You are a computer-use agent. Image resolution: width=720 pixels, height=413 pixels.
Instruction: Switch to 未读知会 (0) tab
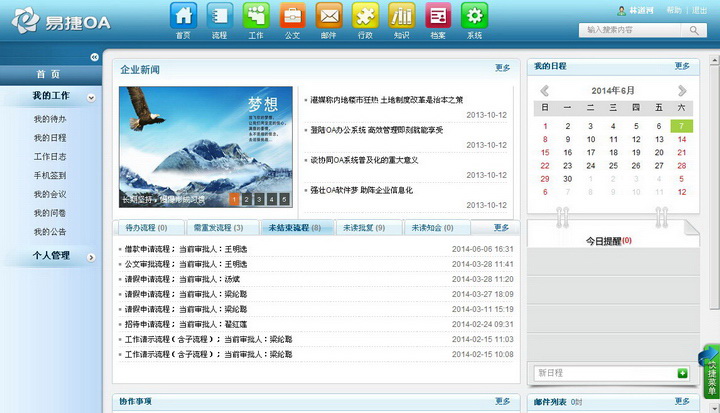[x=437, y=227]
